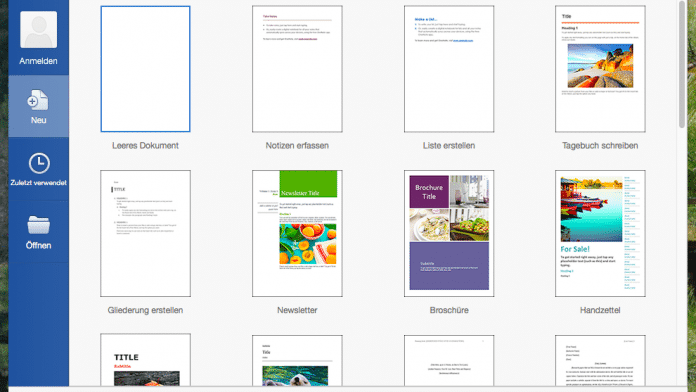Click the template gallery vertical scrollbar
The height and width of the screenshot is (392, 696).
(x=682, y=64)
